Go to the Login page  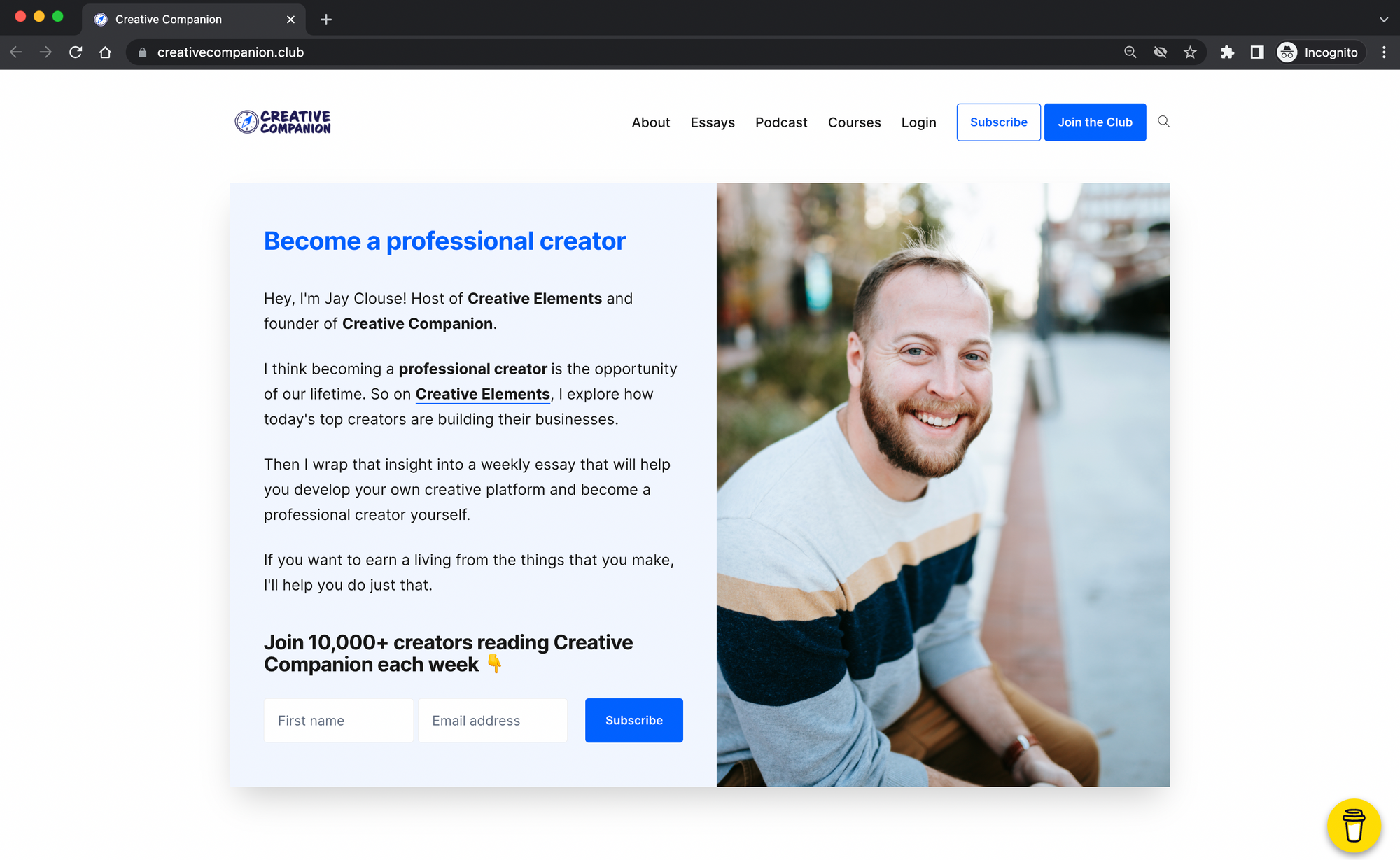[x=918, y=122]
